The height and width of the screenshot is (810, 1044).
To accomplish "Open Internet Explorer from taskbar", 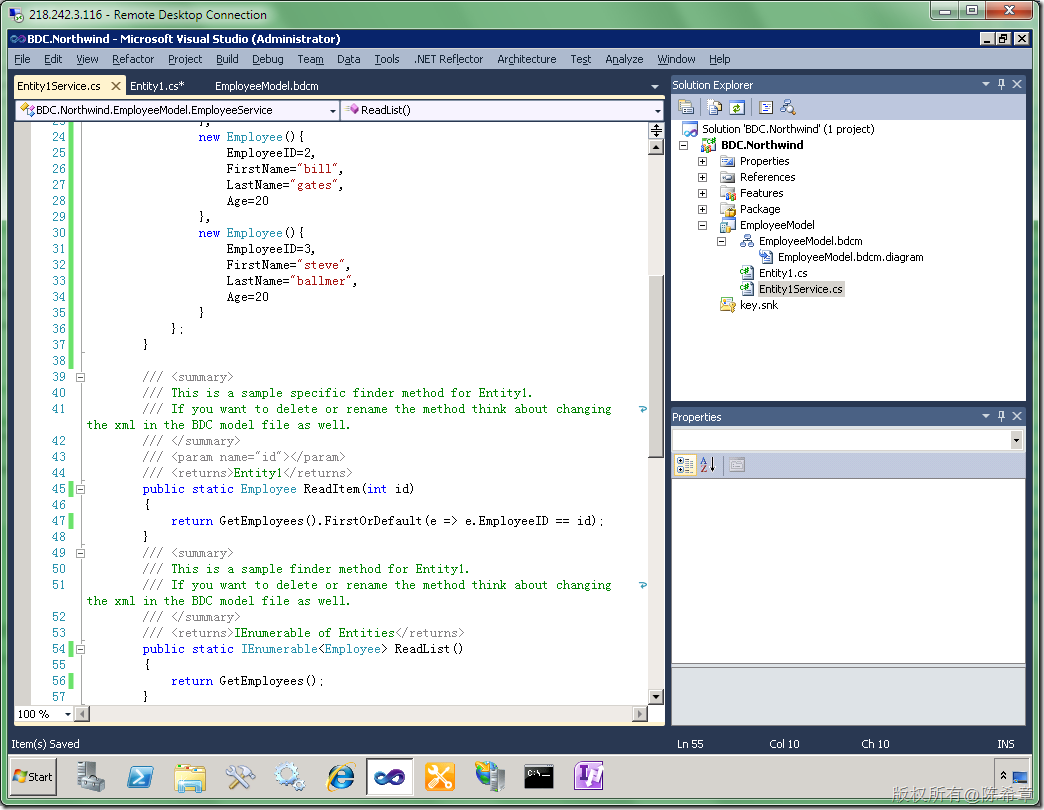I will [340, 777].
